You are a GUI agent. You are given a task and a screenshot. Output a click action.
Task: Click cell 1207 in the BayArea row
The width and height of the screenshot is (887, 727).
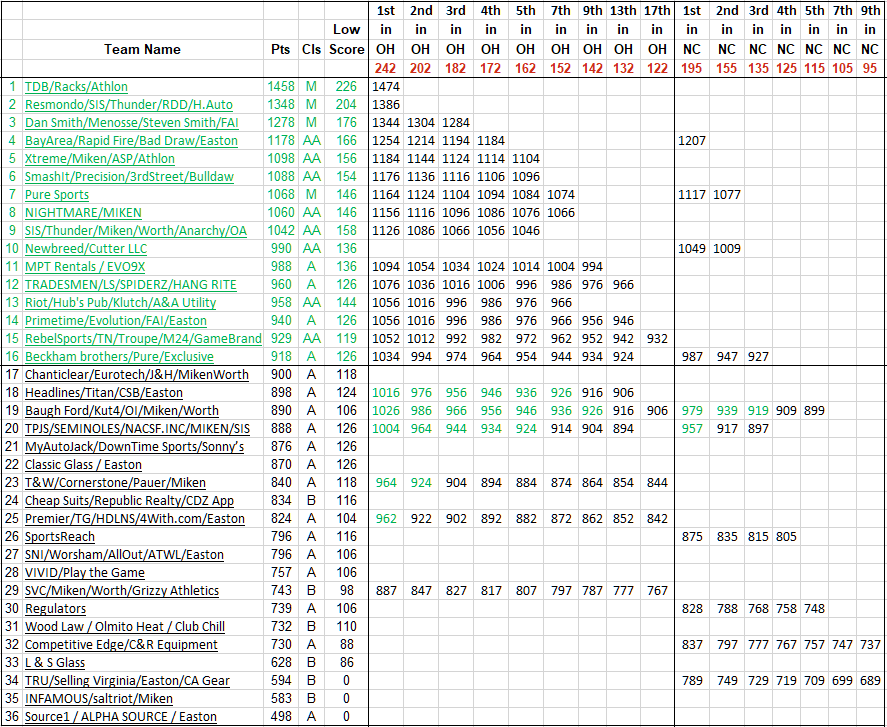tap(691, 141)
